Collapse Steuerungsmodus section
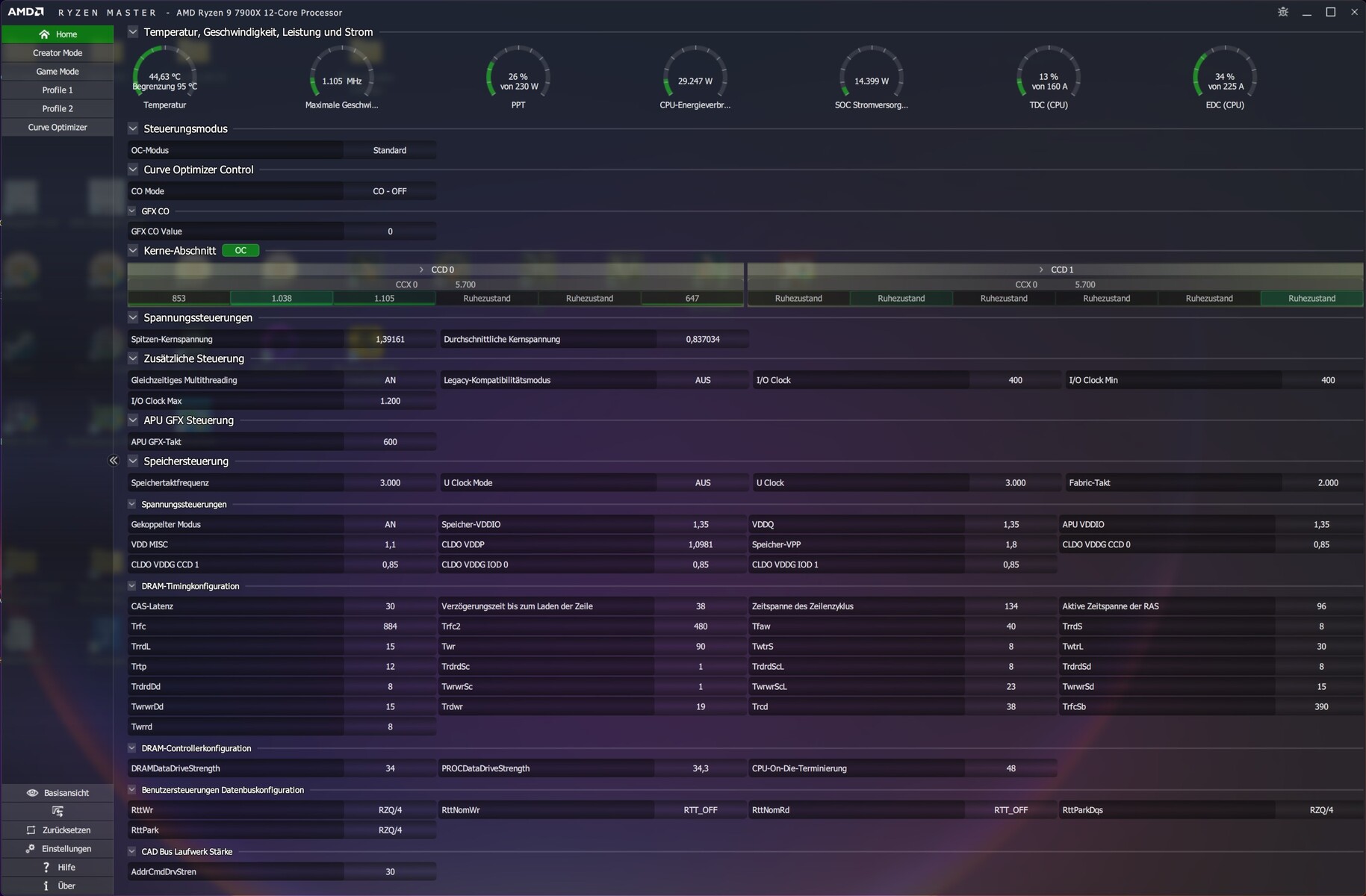 [133, 128]
